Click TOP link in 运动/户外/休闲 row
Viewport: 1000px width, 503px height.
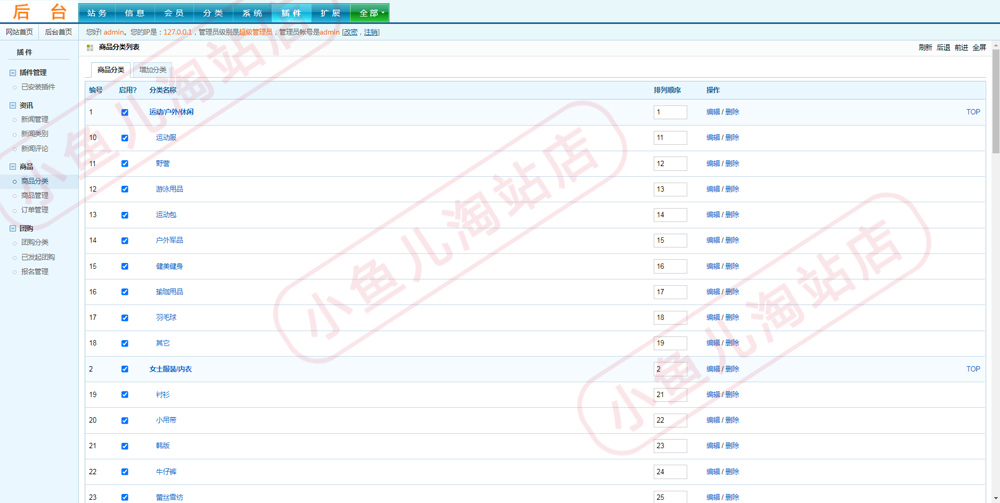(973, 112)
